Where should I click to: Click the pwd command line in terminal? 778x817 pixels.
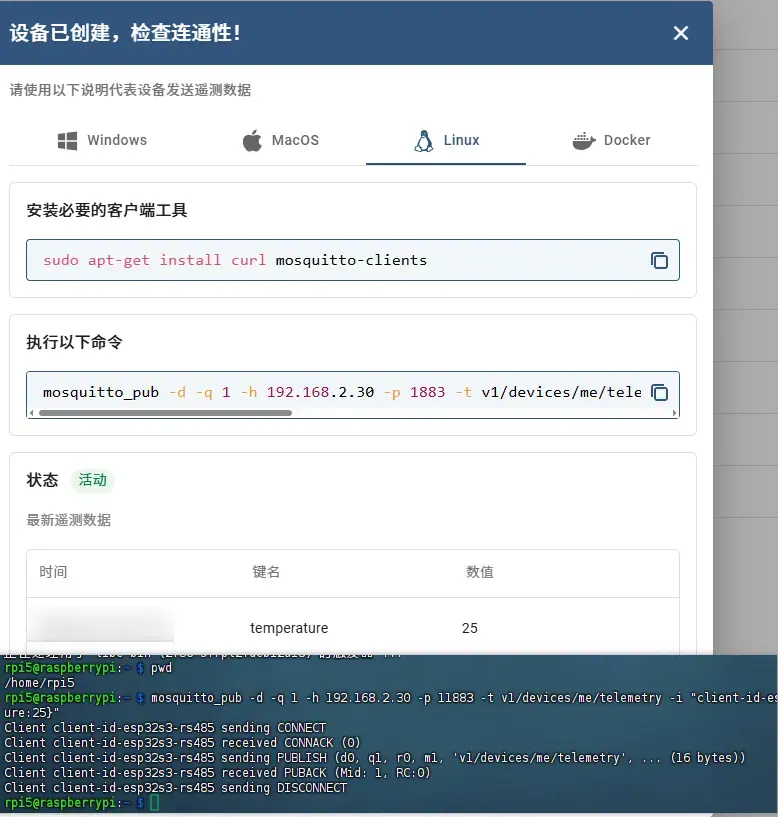[x=88, y=668]
